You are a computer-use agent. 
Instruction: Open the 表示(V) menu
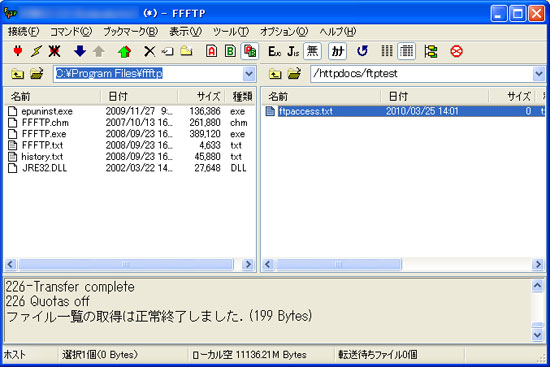click(186, 32)
